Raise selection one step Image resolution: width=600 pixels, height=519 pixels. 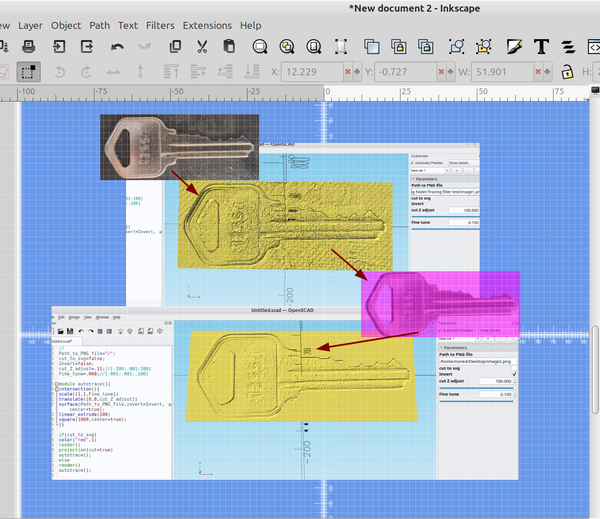pyautogui.click(x=198, y=72)
